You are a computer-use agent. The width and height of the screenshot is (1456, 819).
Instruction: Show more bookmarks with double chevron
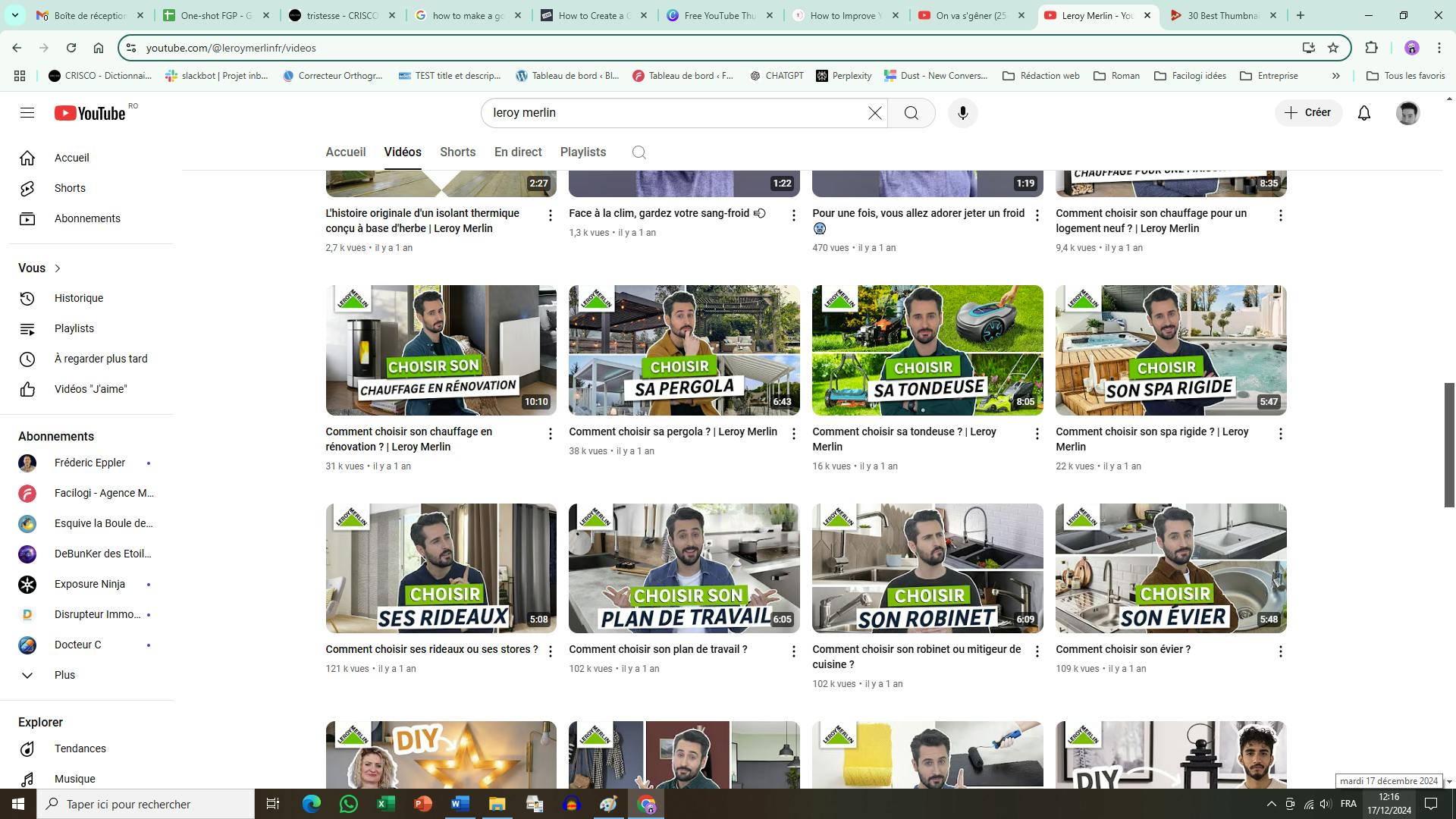pyautogui.click(x=1335, y=76)
